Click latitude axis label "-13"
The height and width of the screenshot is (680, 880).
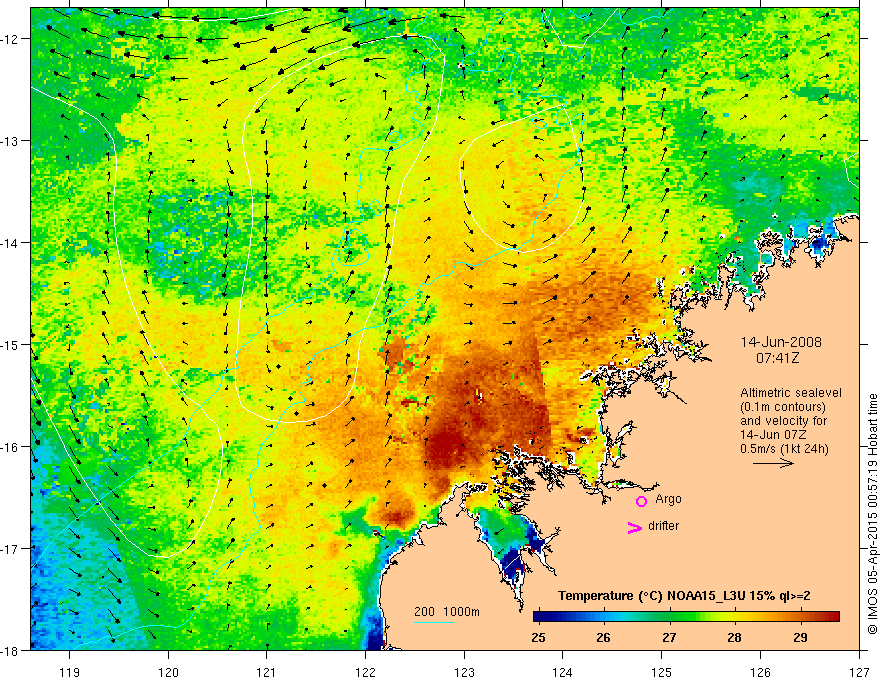pyautogui.click(x=11, y=141)
